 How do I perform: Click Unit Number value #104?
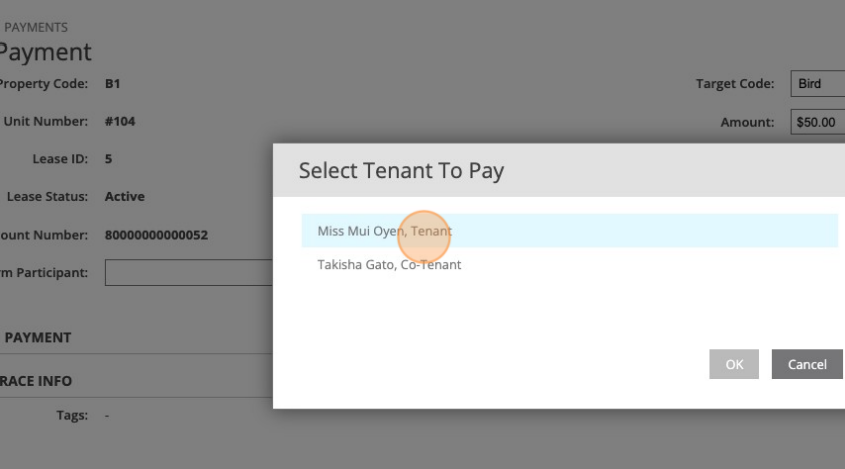(120, 122)
